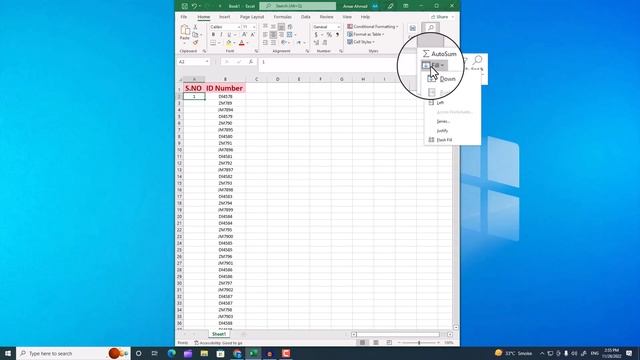This screenshot has height=360, width=640.
Task: Click the Increase Decimal icon
Action: 316,42
